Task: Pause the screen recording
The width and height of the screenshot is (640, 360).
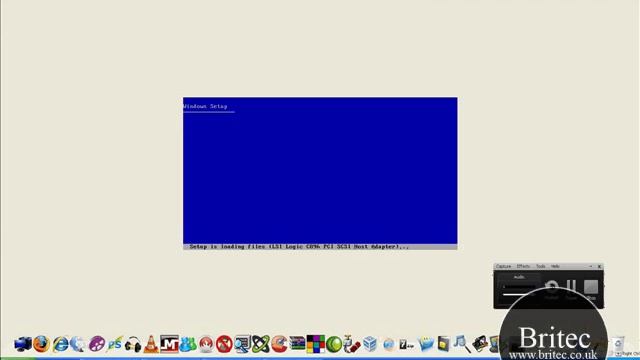Action: click(571, 287)
